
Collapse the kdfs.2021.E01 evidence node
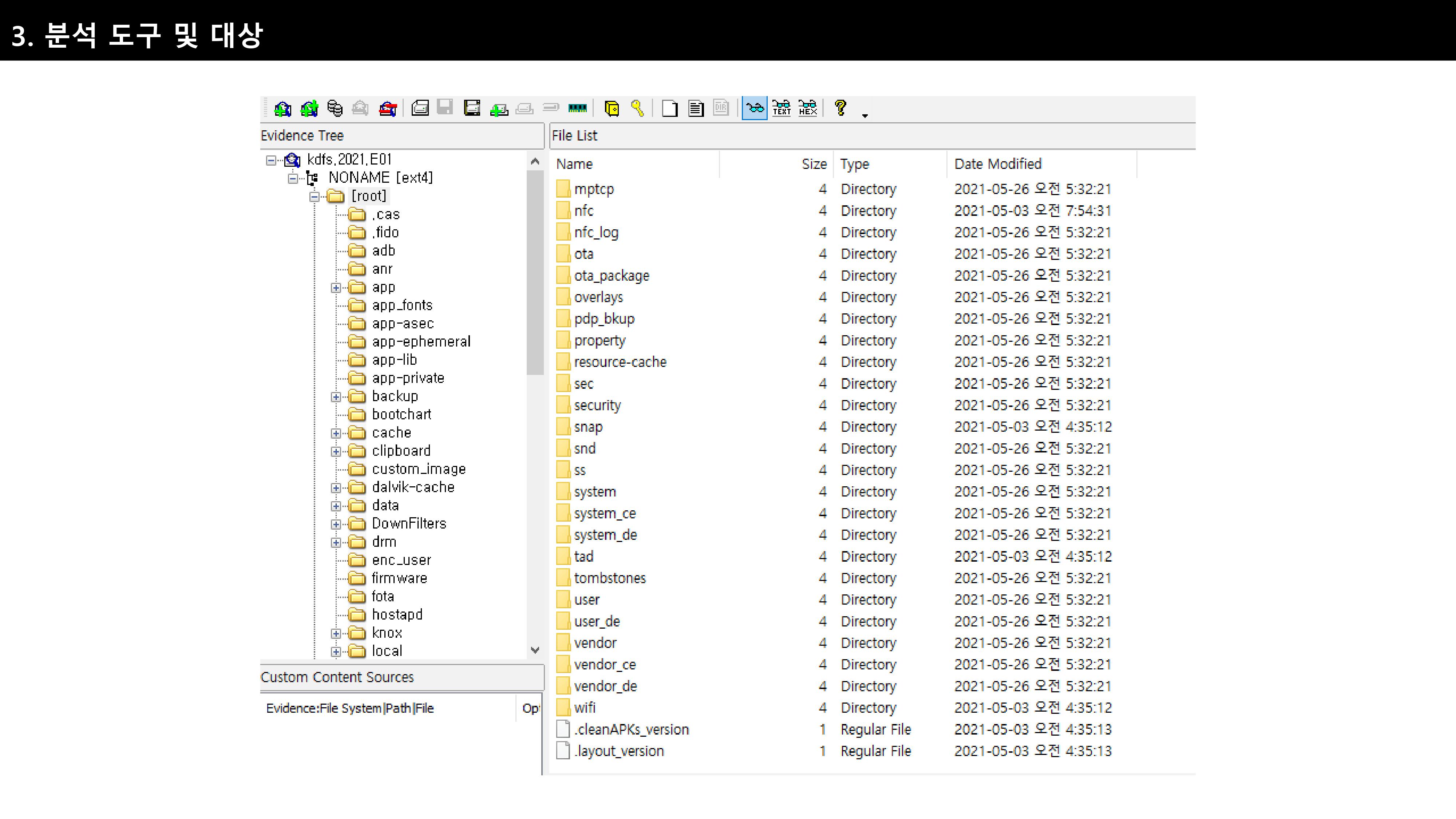point(271,161)
